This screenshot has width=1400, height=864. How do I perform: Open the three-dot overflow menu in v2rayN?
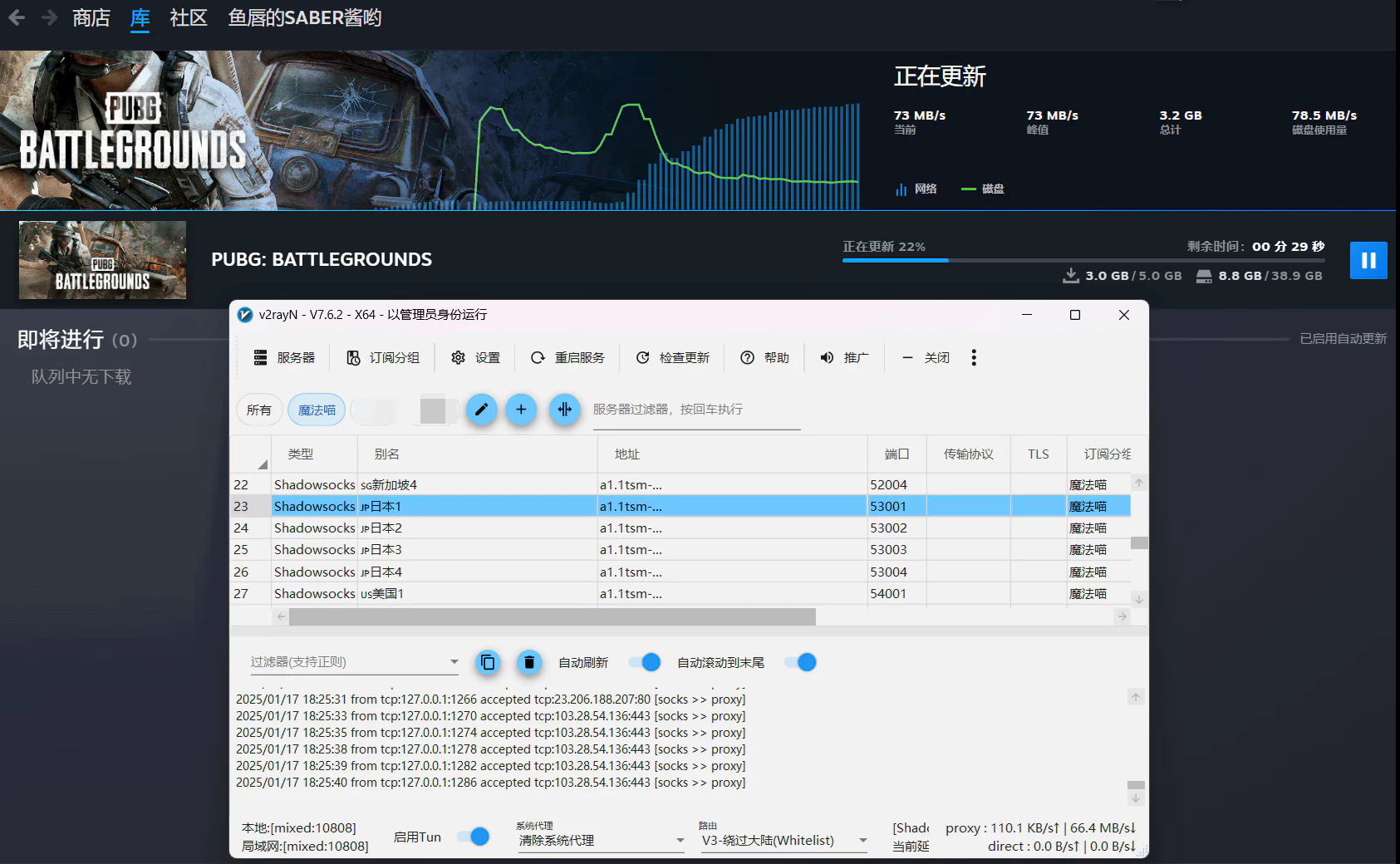[974, 357]
